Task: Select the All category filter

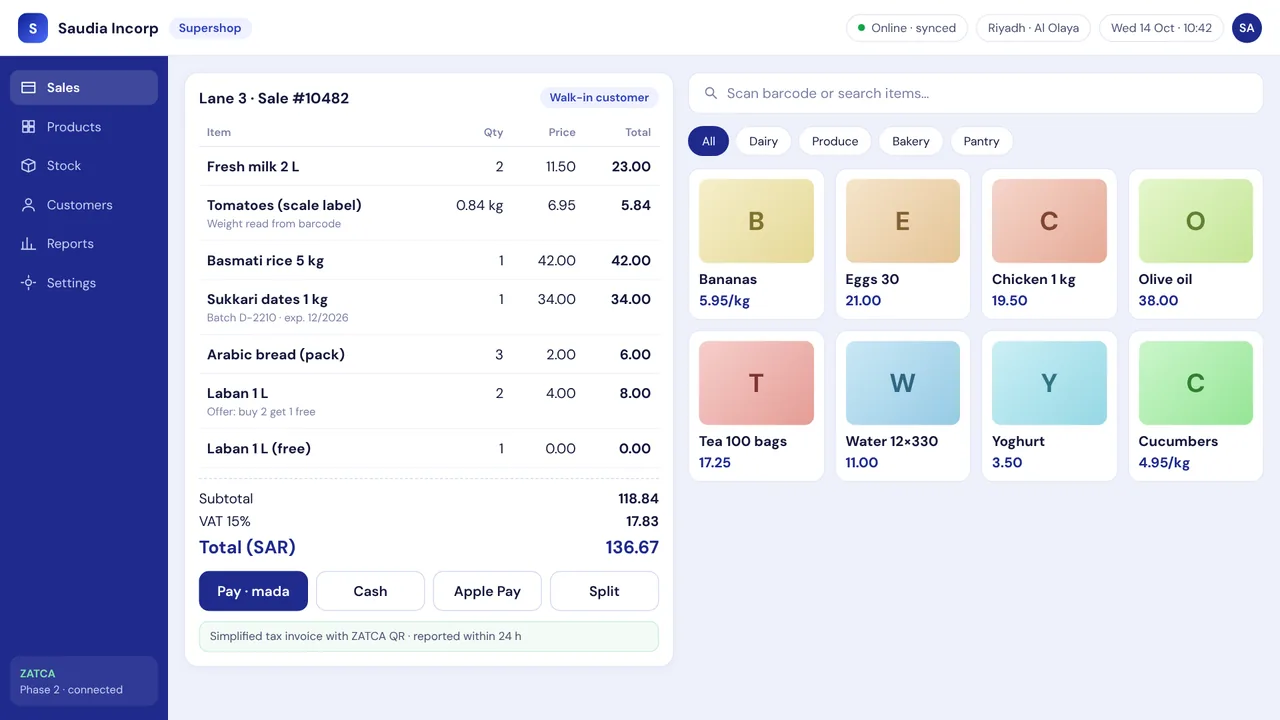Action: 708,141
